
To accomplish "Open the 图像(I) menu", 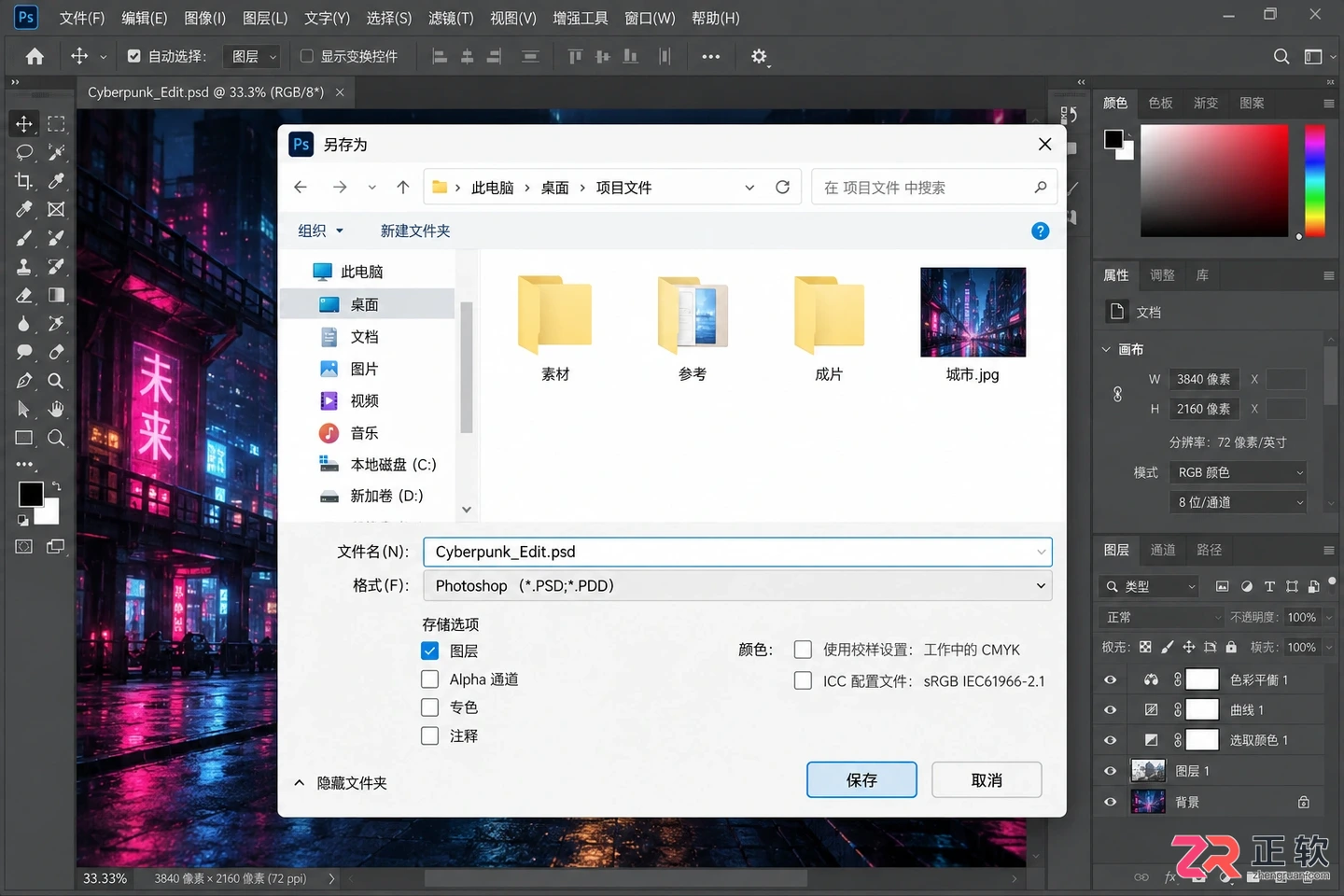I will tap(205, 18).
